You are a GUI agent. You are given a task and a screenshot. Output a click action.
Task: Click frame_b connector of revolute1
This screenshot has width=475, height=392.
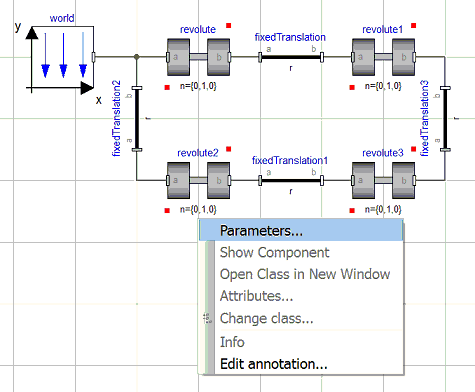(414, 57)
